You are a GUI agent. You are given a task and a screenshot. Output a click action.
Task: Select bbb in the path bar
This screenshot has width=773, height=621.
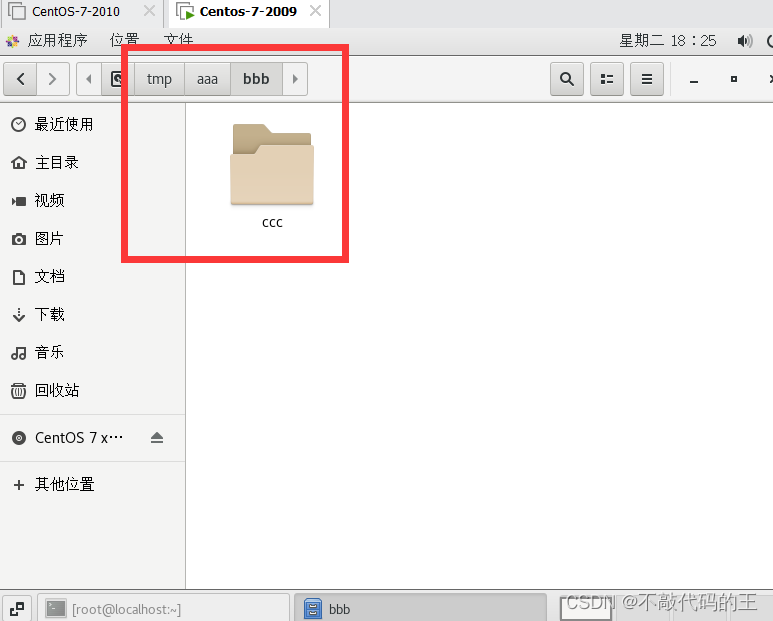256,79
